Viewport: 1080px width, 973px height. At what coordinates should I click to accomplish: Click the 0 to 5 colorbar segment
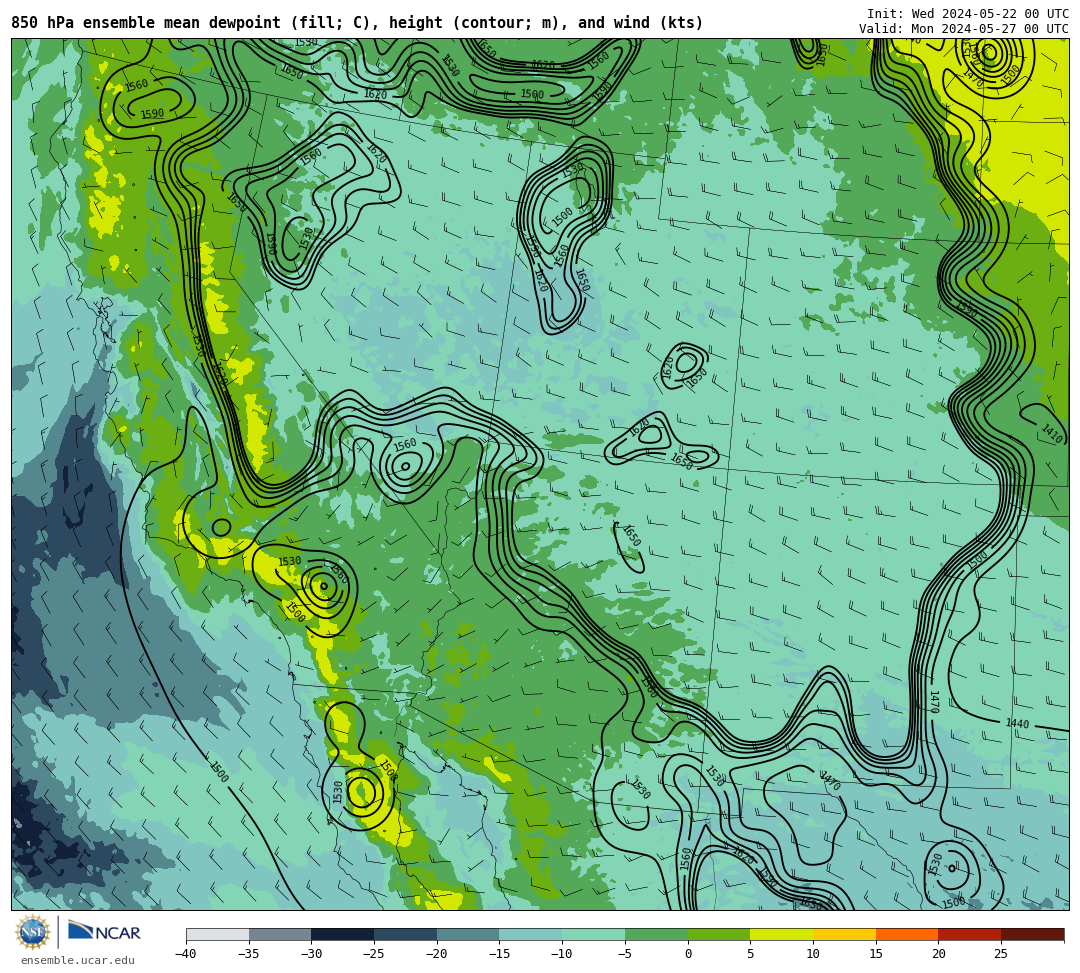[718, 934]
